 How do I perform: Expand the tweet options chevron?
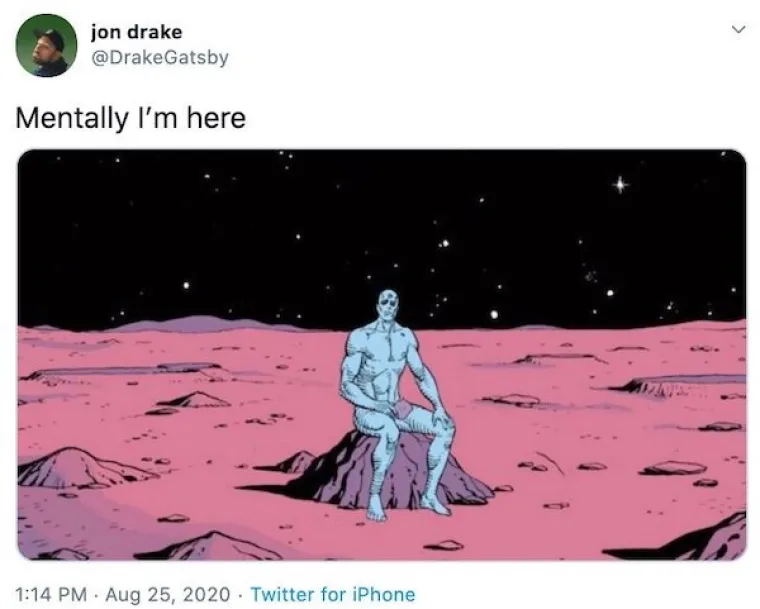click(x=738, y=30)
